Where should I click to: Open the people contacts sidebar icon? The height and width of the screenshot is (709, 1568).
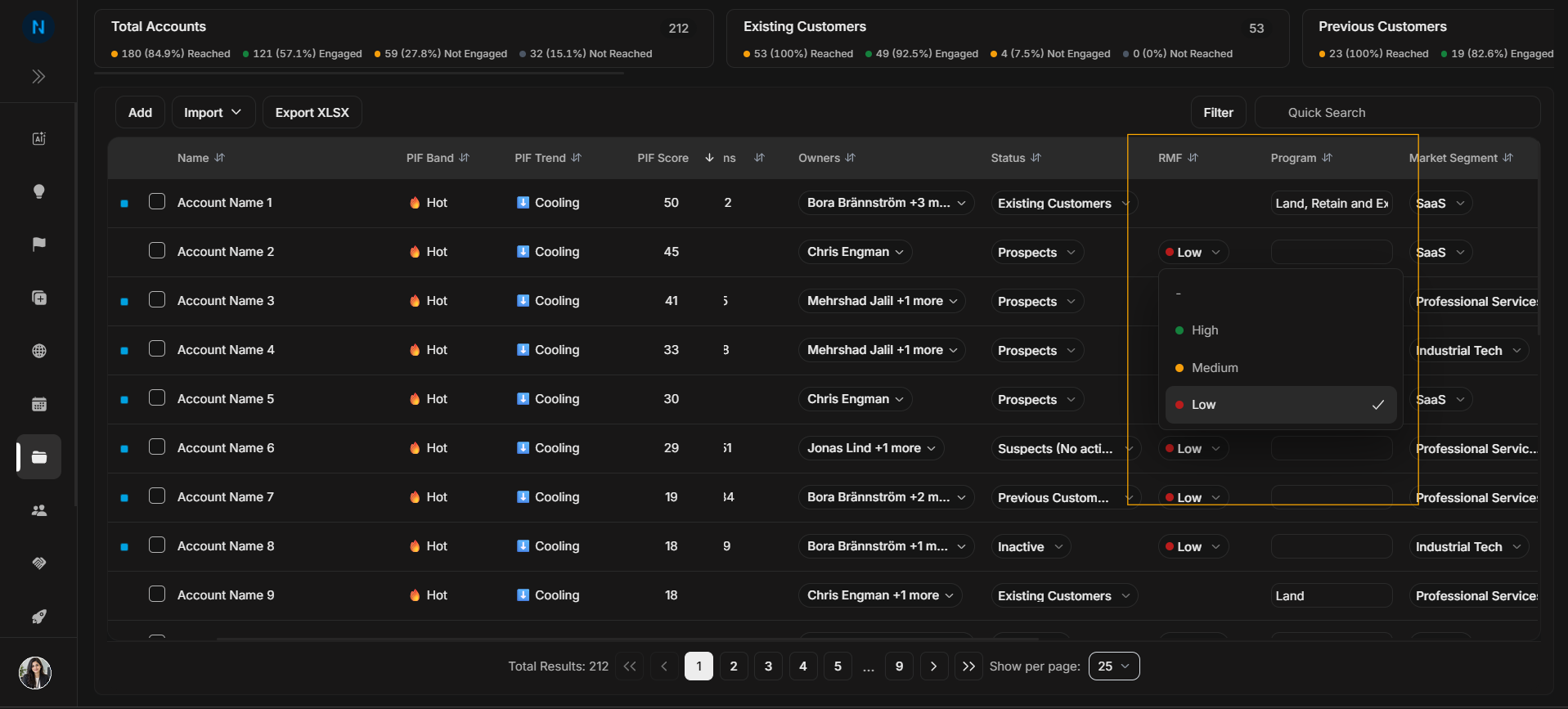[x=38, y=510]
